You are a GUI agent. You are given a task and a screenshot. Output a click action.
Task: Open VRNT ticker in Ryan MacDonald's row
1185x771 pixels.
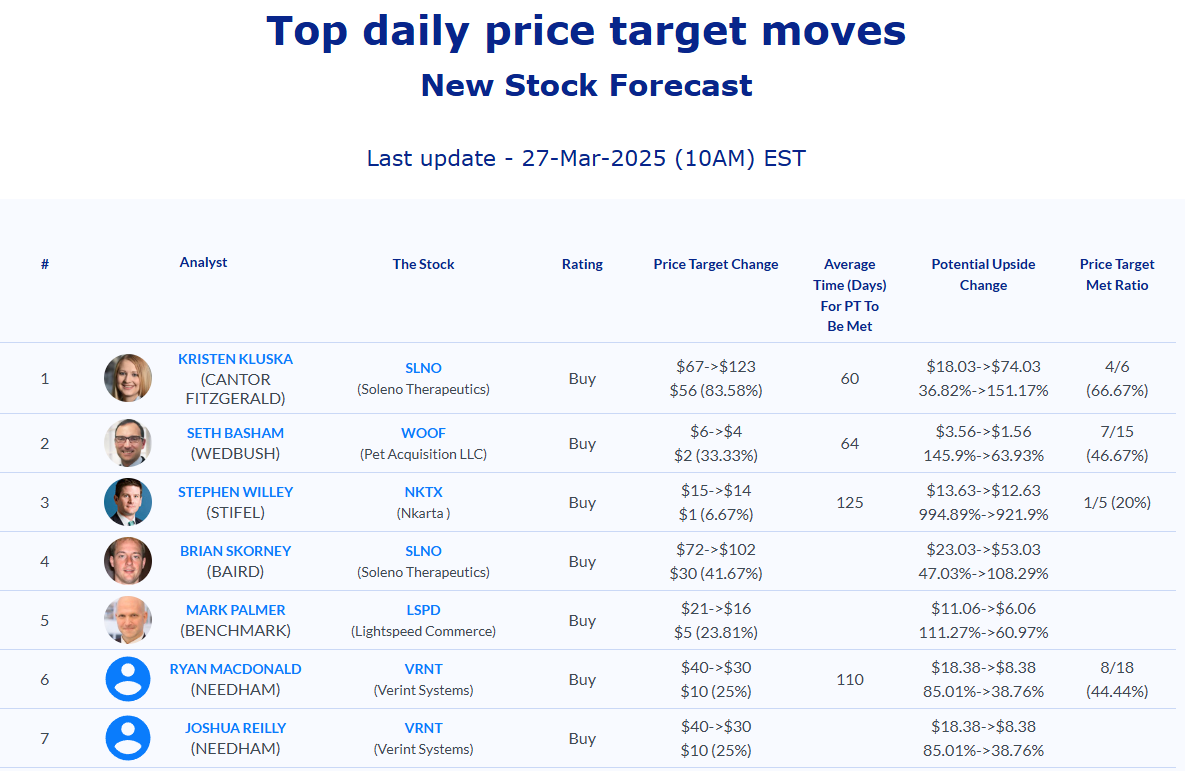click(423, 669)
